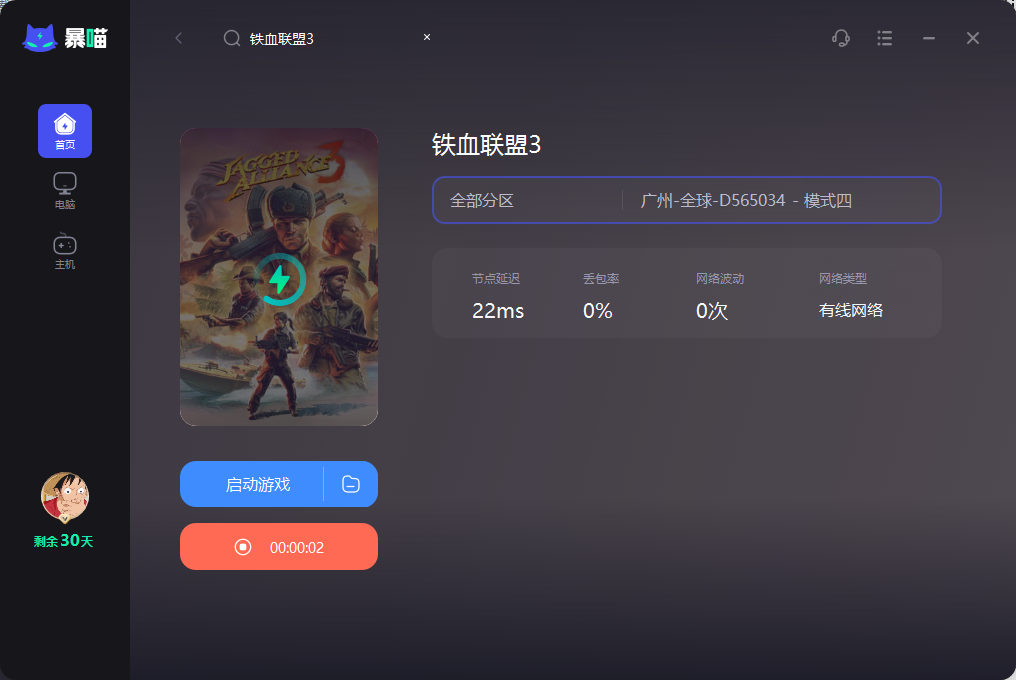Click the lightning acceleration icon on cover
1016x680 pixels.
pyautogui.click(x=279, y=279)
